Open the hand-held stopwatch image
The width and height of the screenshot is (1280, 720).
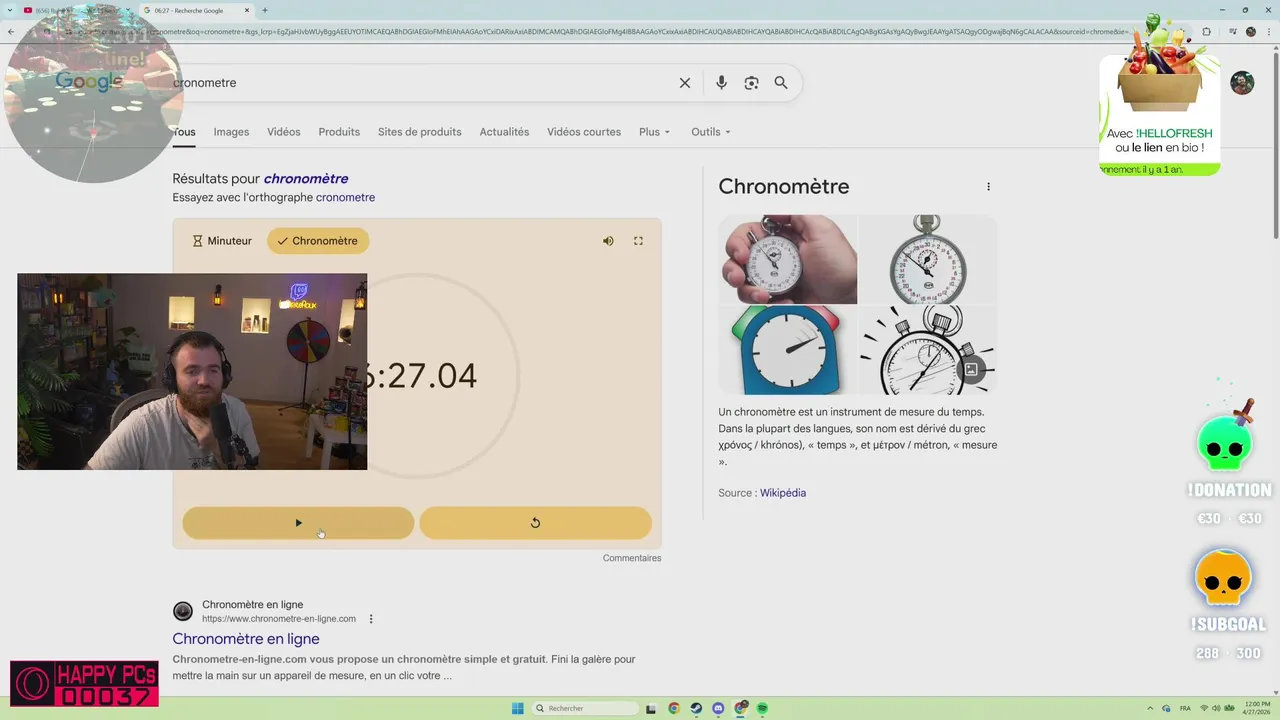click(788, 259)
